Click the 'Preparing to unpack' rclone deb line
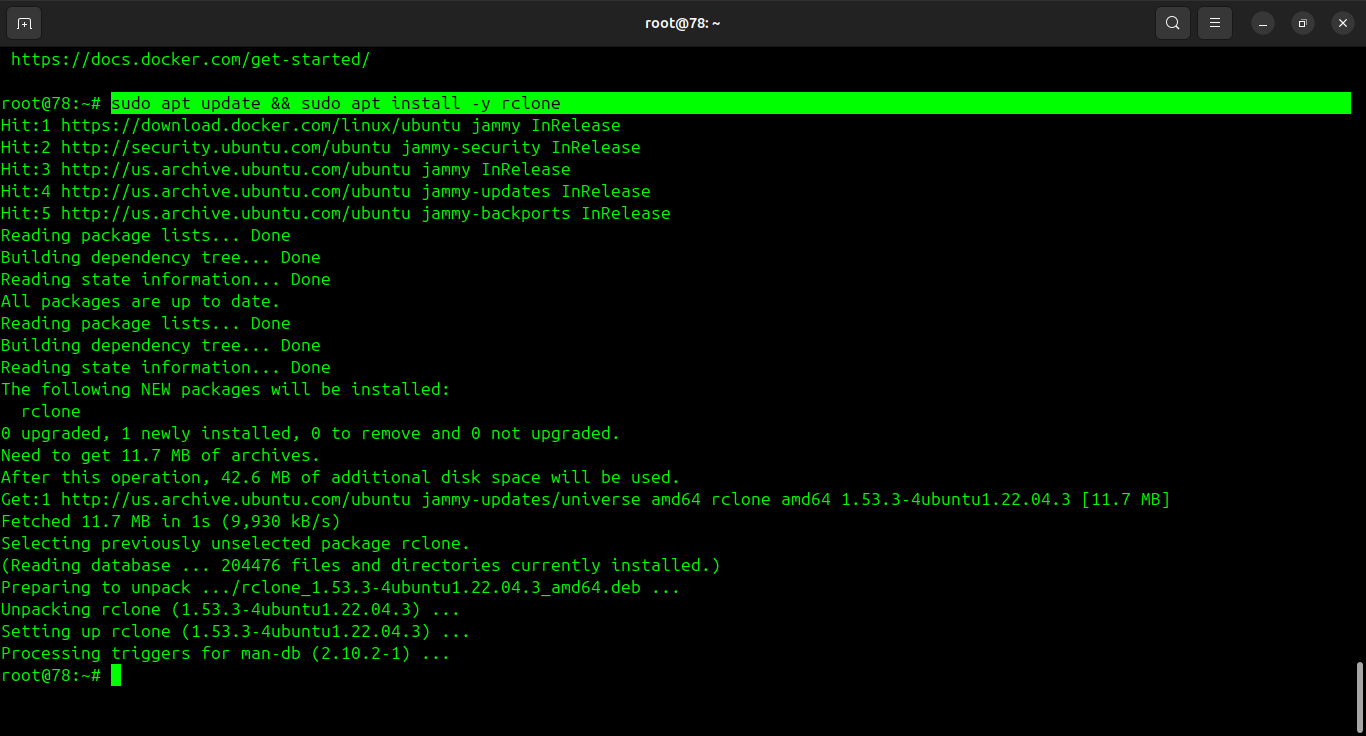The height and width of the screenshot is (736, 1366). coord(341,588)
